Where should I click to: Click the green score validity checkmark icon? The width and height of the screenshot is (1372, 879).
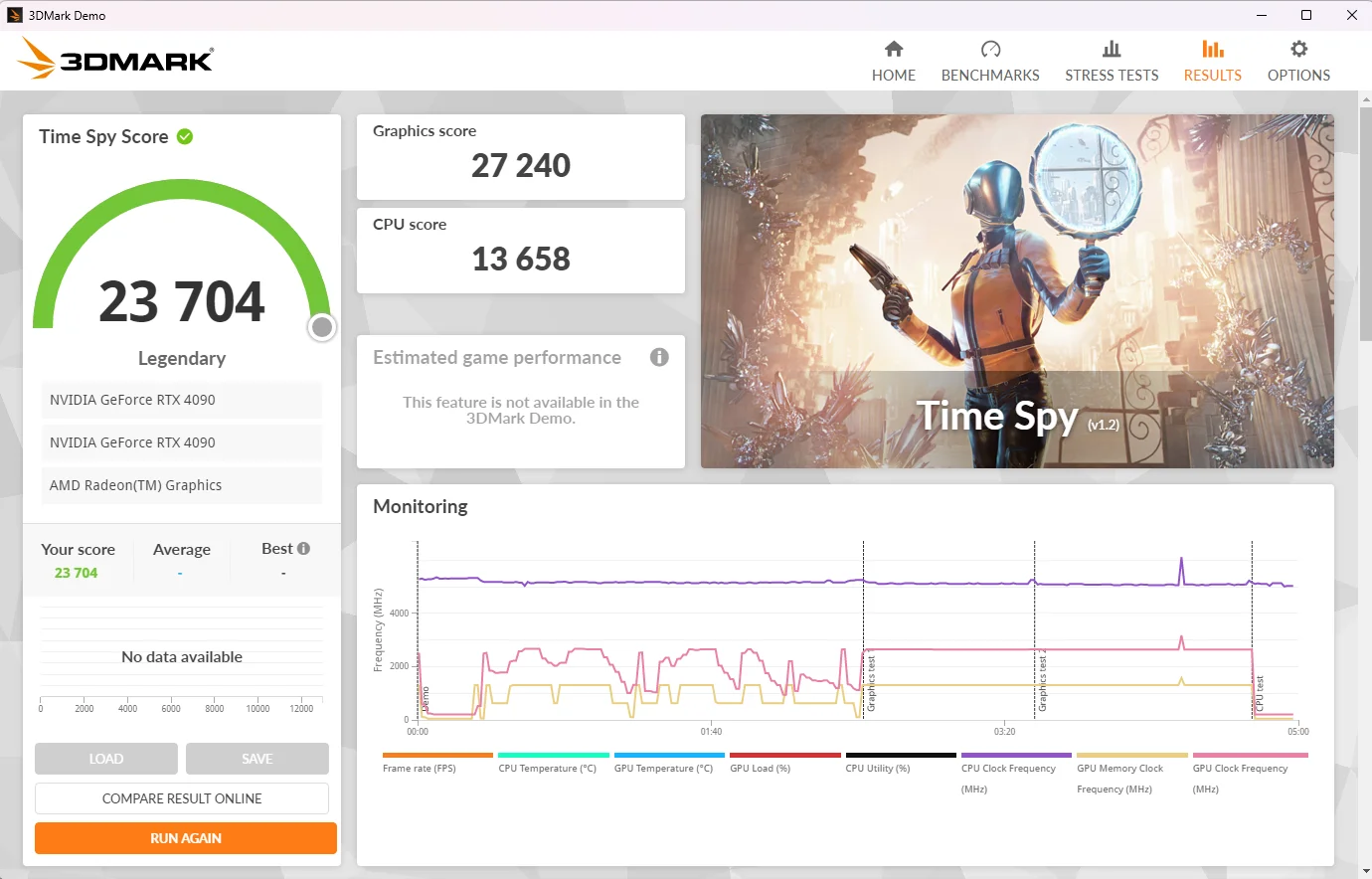coord(185,136)
